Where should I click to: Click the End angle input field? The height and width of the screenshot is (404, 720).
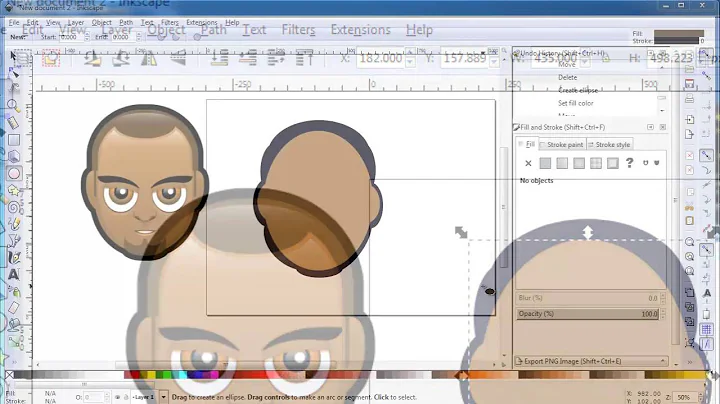pos(124,37)
